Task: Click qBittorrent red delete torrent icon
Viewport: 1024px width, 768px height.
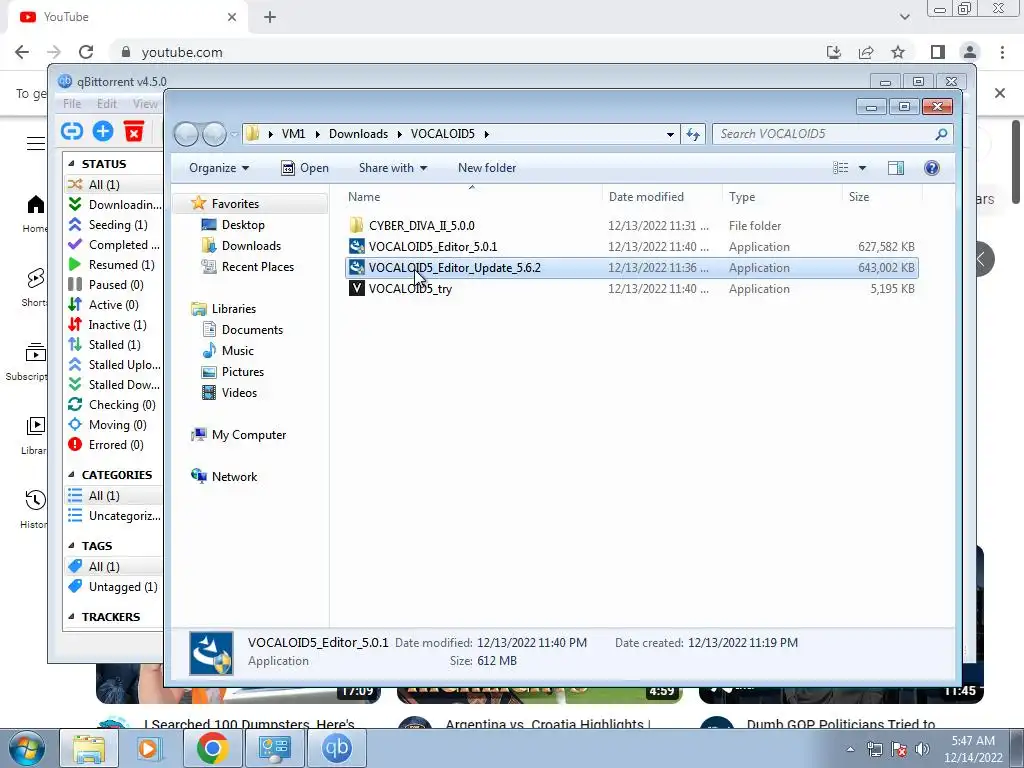Action: (x=134, y=131)
